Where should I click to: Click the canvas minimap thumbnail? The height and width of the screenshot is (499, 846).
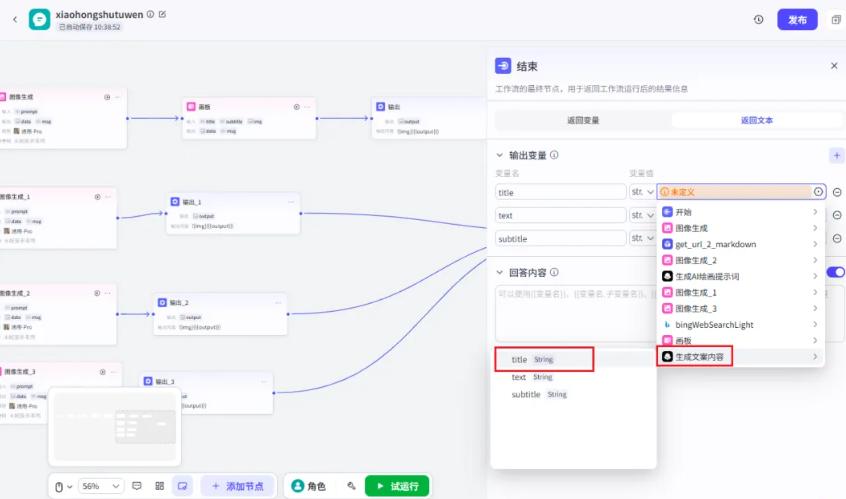click(x=115, y=426)
